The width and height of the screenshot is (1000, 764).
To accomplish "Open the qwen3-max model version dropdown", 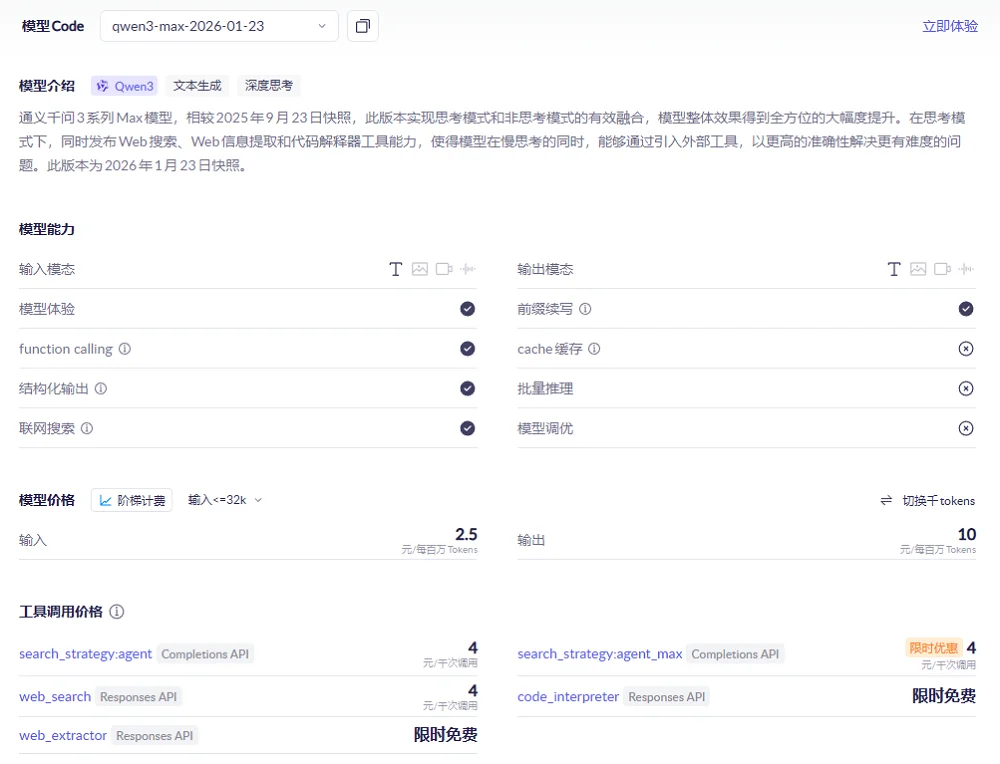I will (219, 26).
